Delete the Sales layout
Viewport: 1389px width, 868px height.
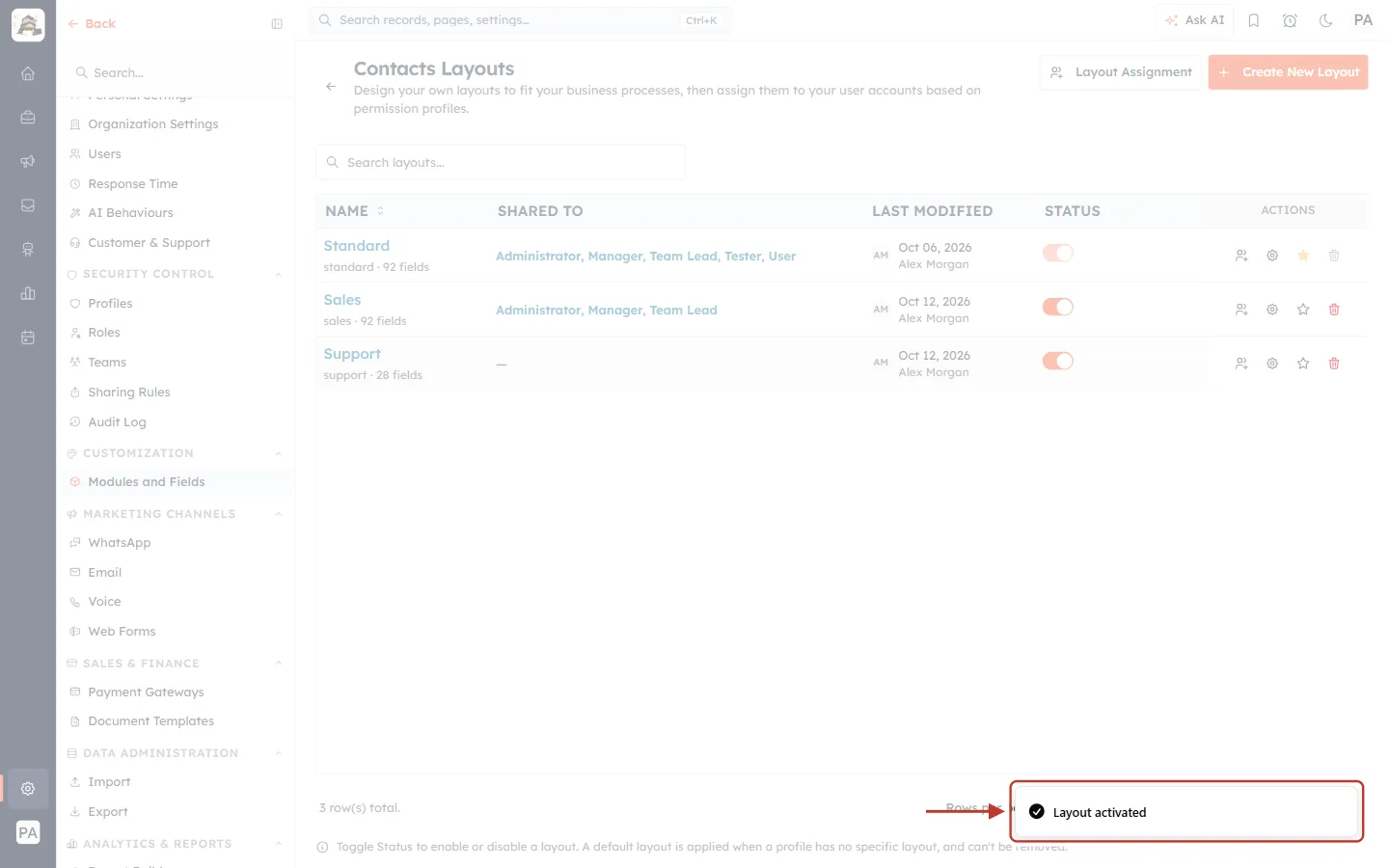click(x=1334, y=310)
